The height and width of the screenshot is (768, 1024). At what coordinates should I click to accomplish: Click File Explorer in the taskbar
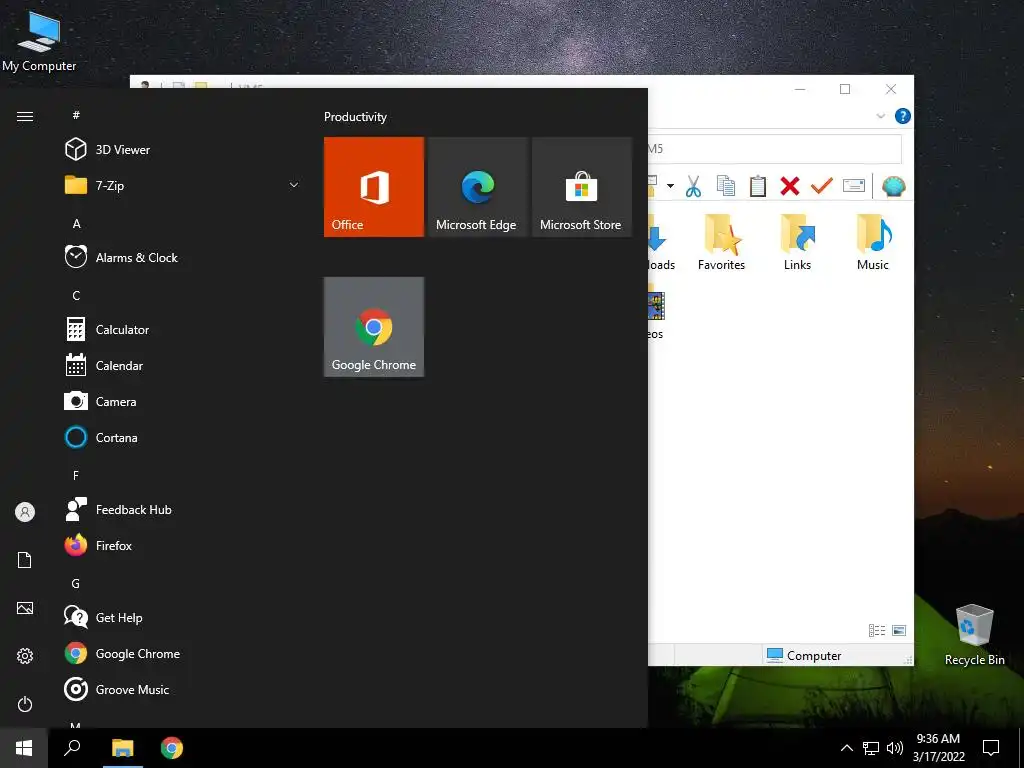tap(122, 748)
